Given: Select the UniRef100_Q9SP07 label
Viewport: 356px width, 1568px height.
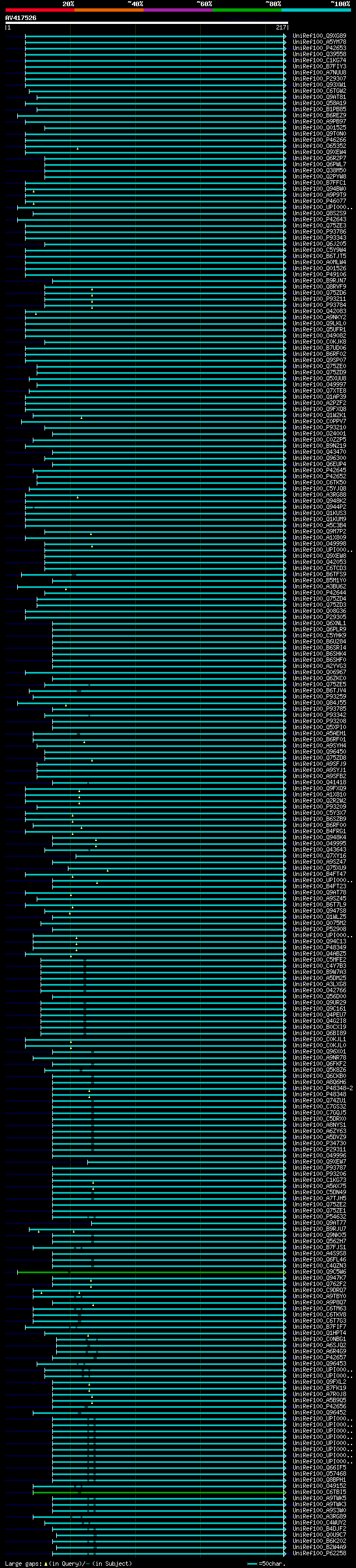Looking at the screenshot, I should coord(319,360).
